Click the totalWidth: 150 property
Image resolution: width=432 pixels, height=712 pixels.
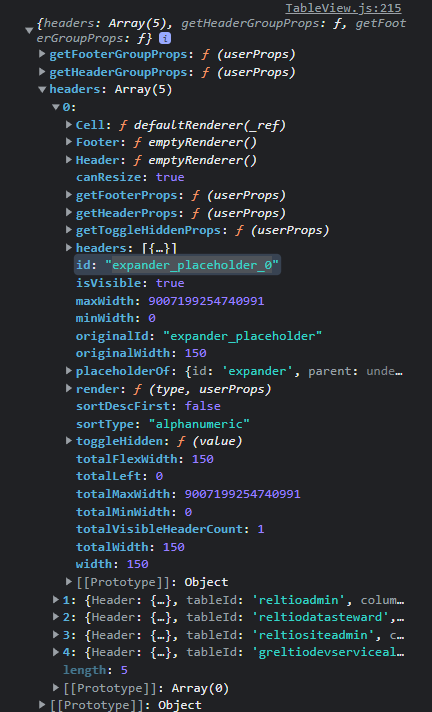click(130, 547)
